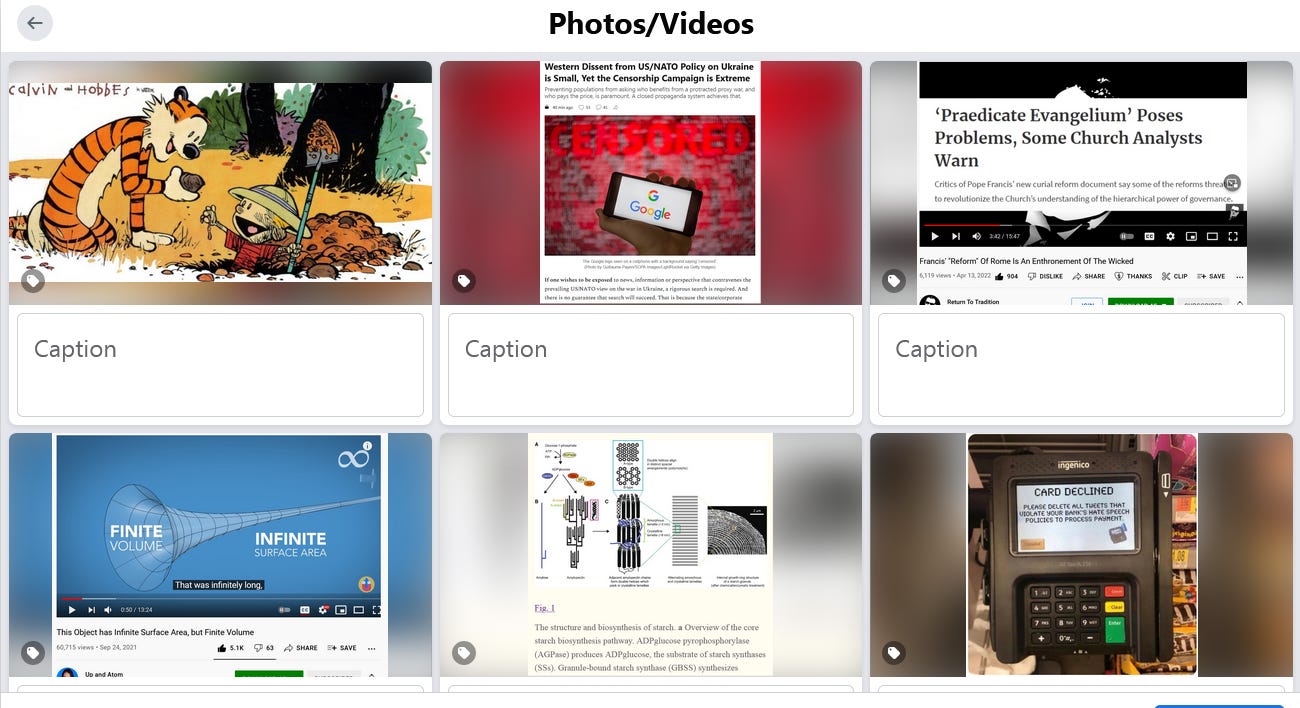
Task: Click caption box under Praedicate Evangelium image
Action: pyautogui.click(x=1081, y=365)
